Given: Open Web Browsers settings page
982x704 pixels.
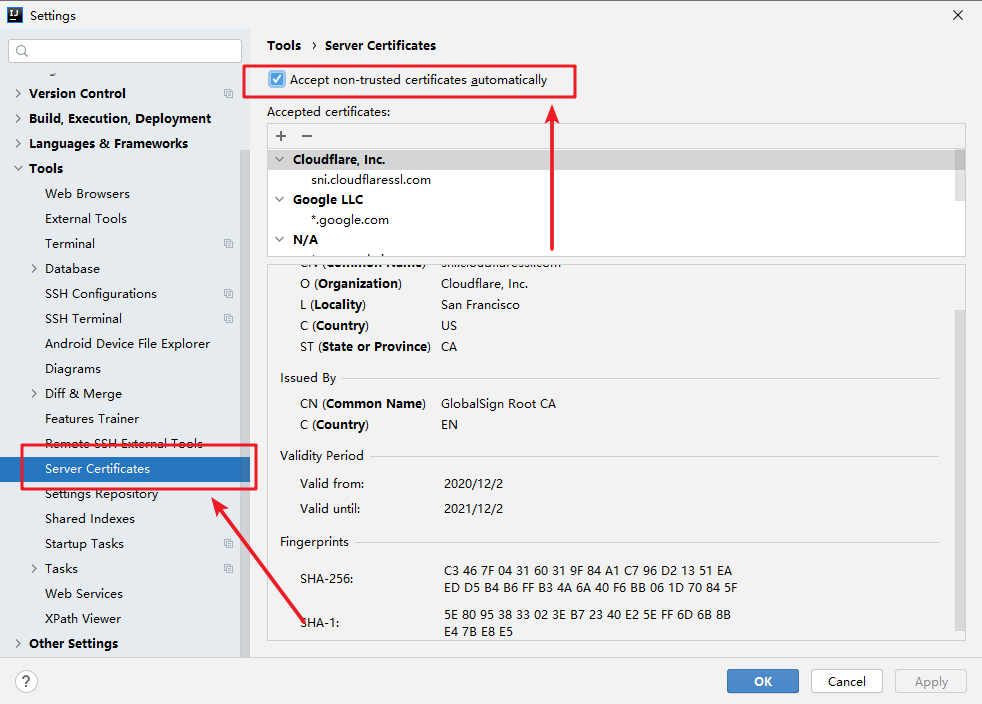Looking at the screenshot, I should (x=87, y=194).
